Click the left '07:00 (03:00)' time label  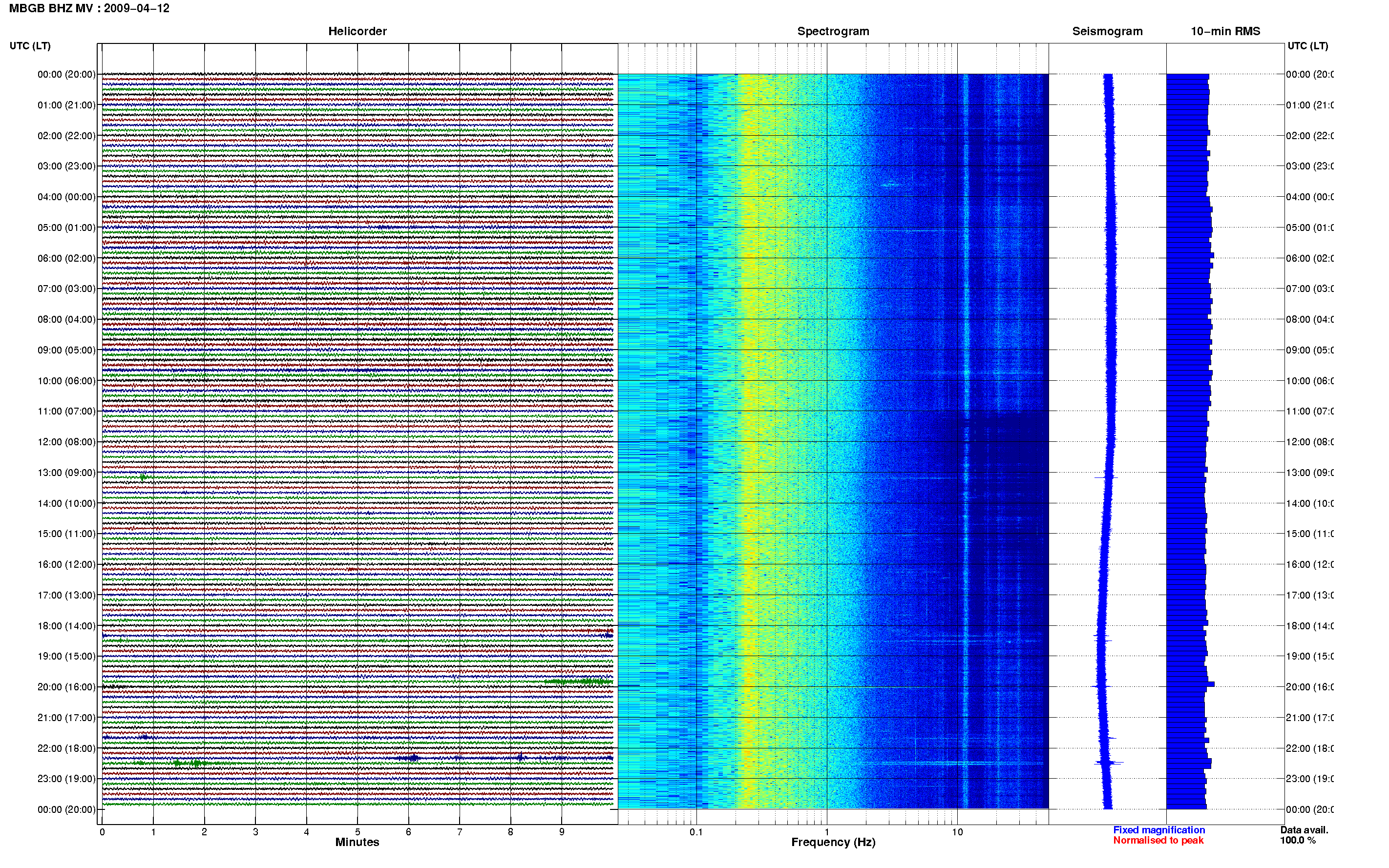coord(66,288)
